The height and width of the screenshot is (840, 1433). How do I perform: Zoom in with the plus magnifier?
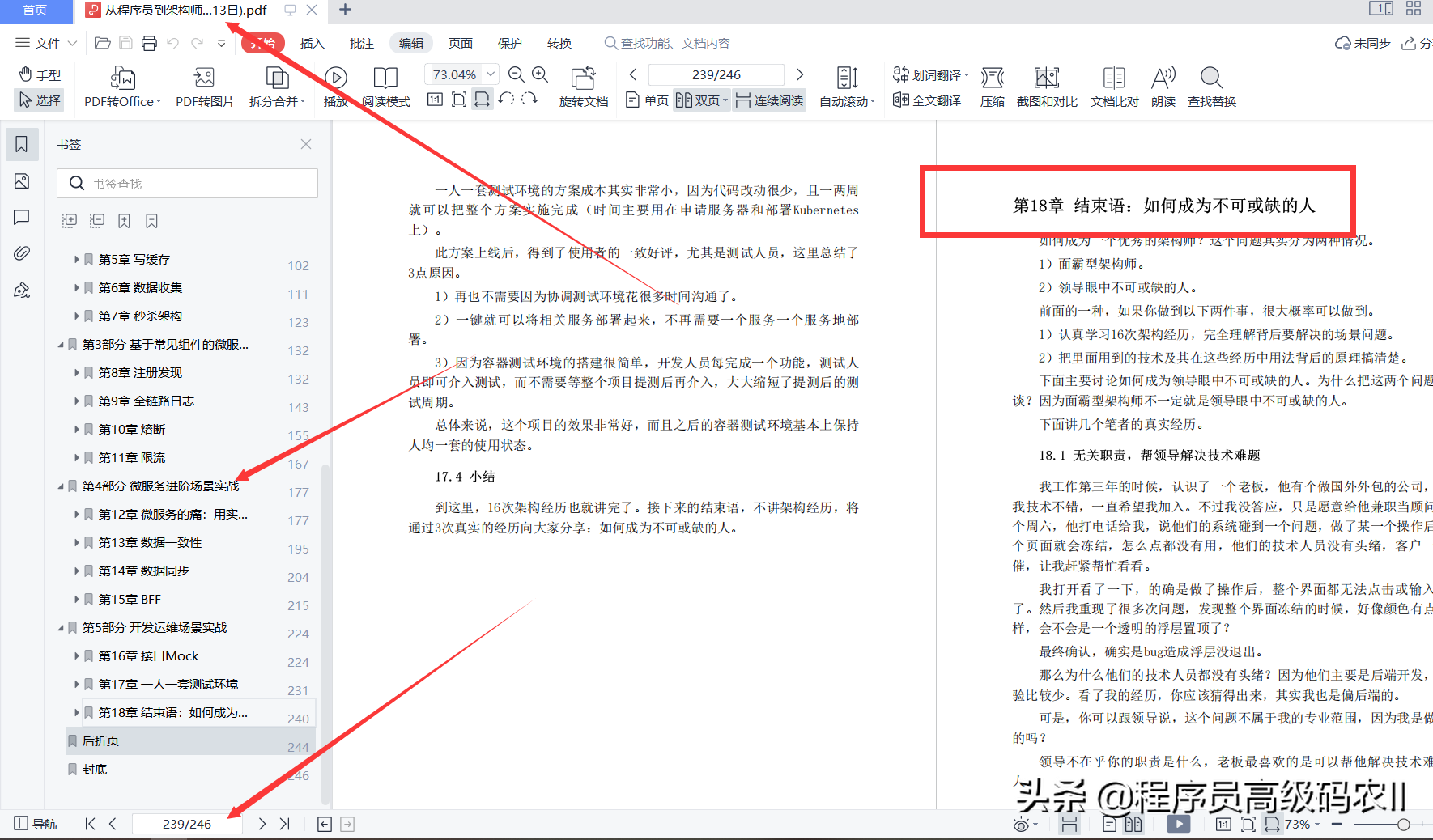point(540,74)
